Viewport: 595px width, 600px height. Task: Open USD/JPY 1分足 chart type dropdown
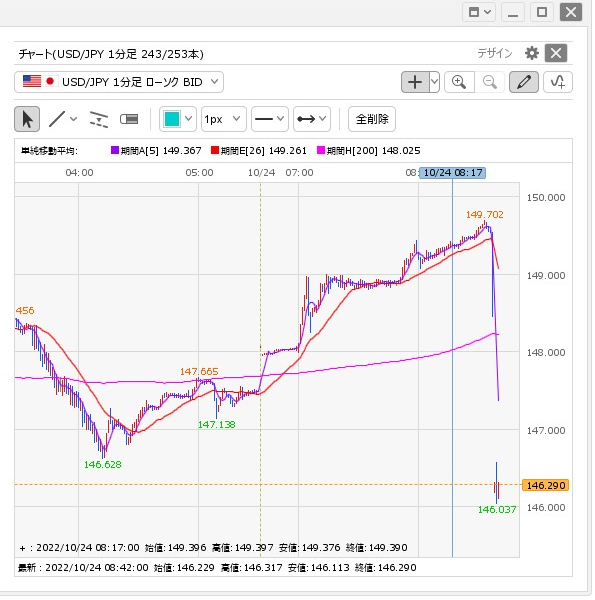(x=119, y=82)
